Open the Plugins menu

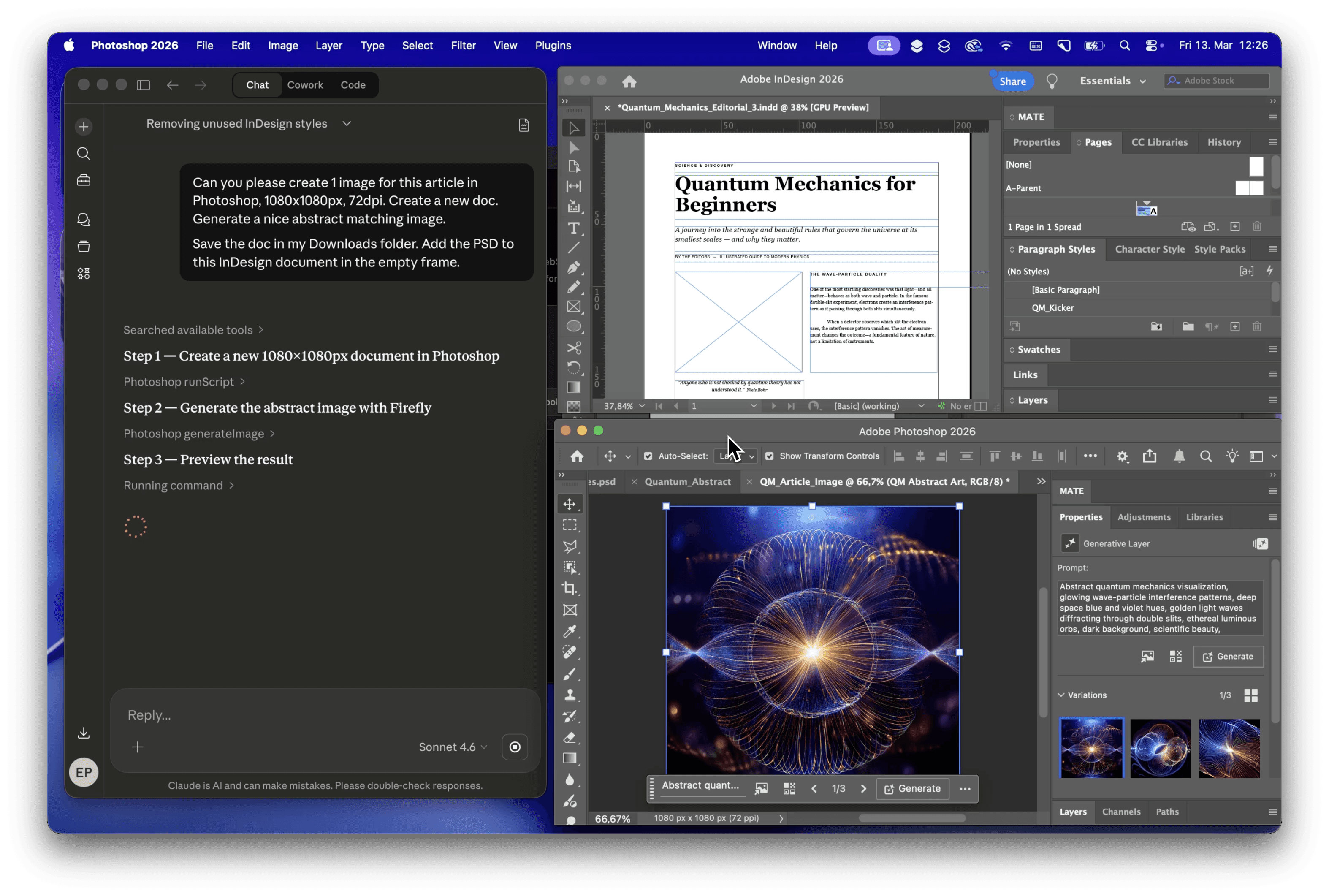[x=553, y=45]
